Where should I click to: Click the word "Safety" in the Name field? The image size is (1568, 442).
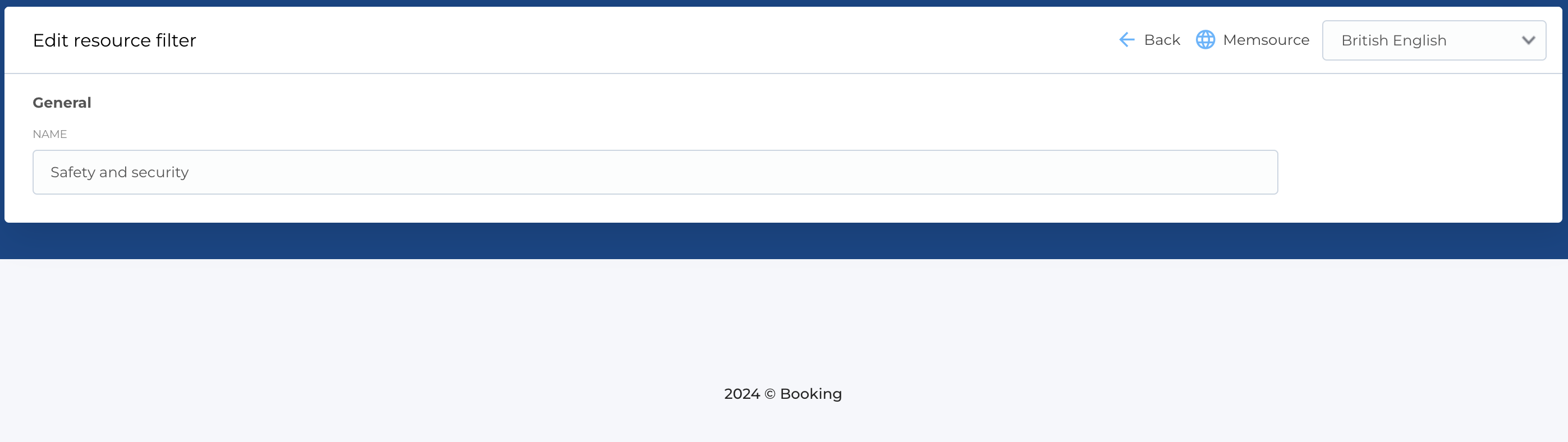click(72, 173)
